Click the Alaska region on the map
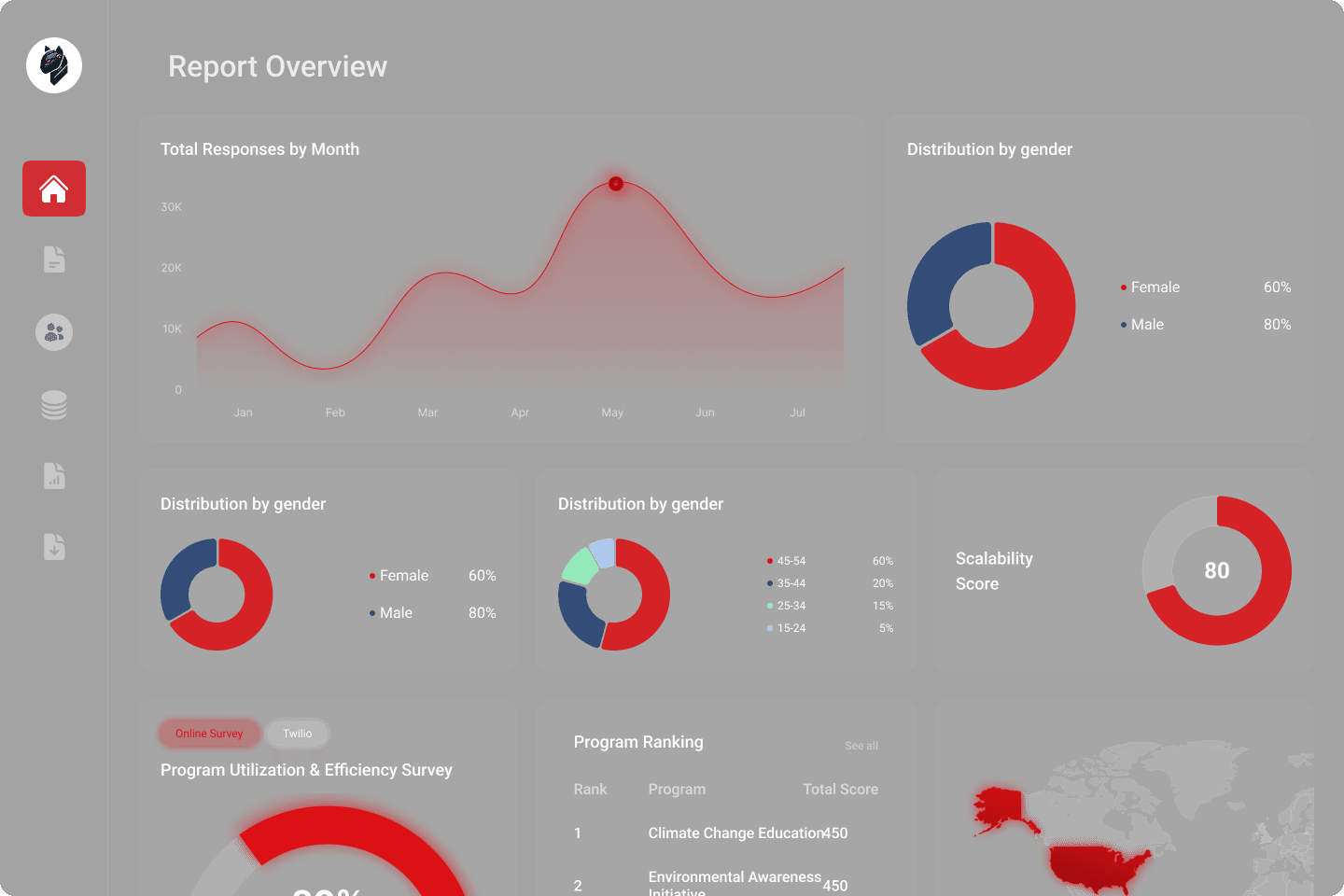The height and width of the screenshot is (896, 1344). pos(1004,808)
